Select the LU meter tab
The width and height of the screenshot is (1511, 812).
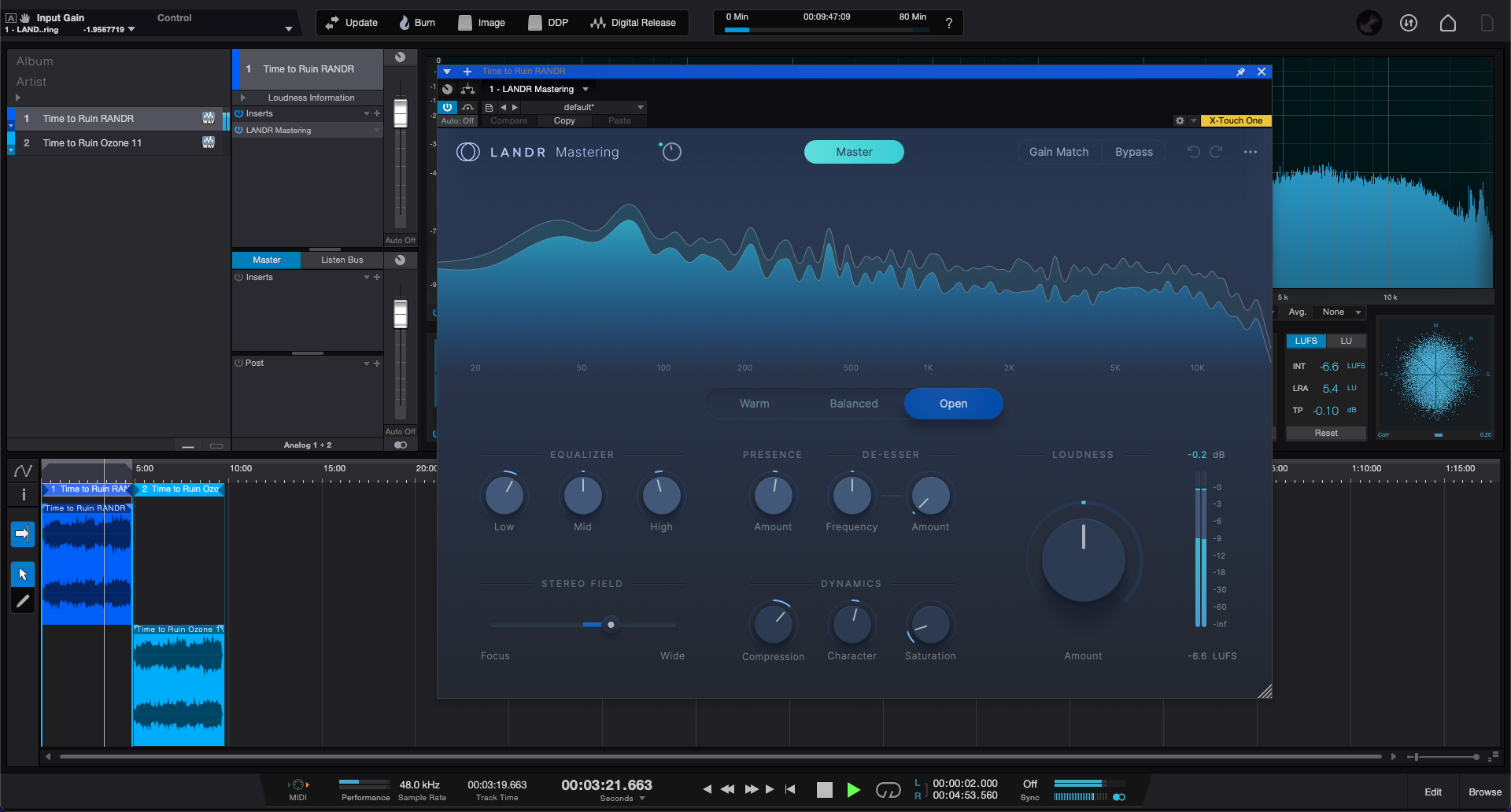1346,341
